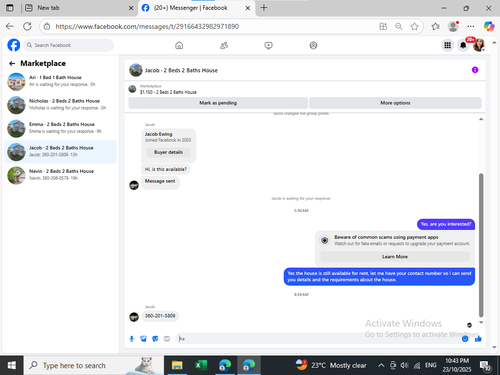Send a thumbs up like
This screenshot has height=375, width=500.
[478, 339]
